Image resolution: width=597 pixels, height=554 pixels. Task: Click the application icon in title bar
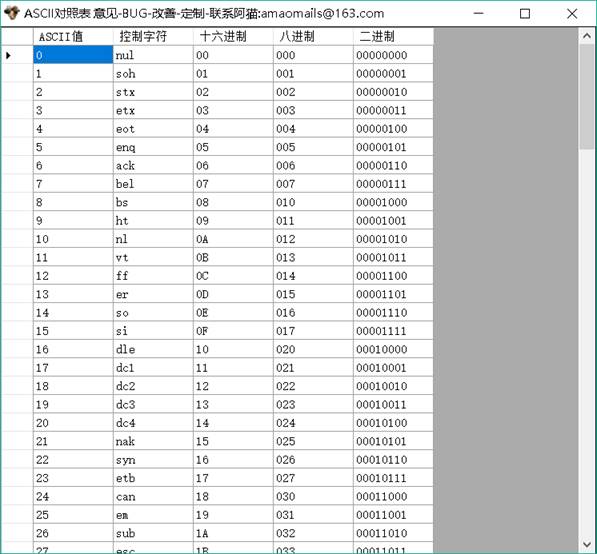(x=11, y=13)
